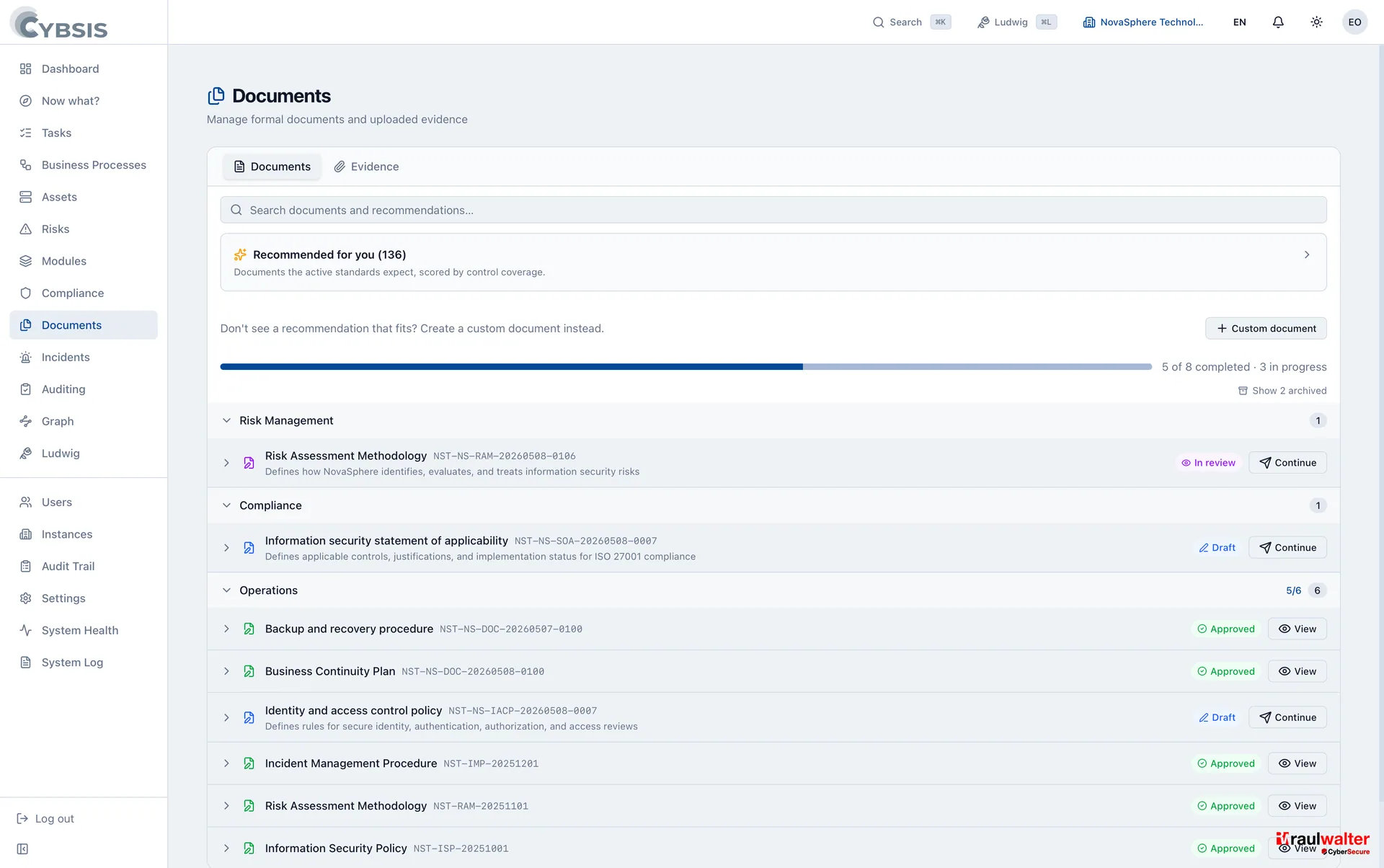Continue Information security statement of applicability
This screenshot has height=868, width=1384.
[1287, 548]
